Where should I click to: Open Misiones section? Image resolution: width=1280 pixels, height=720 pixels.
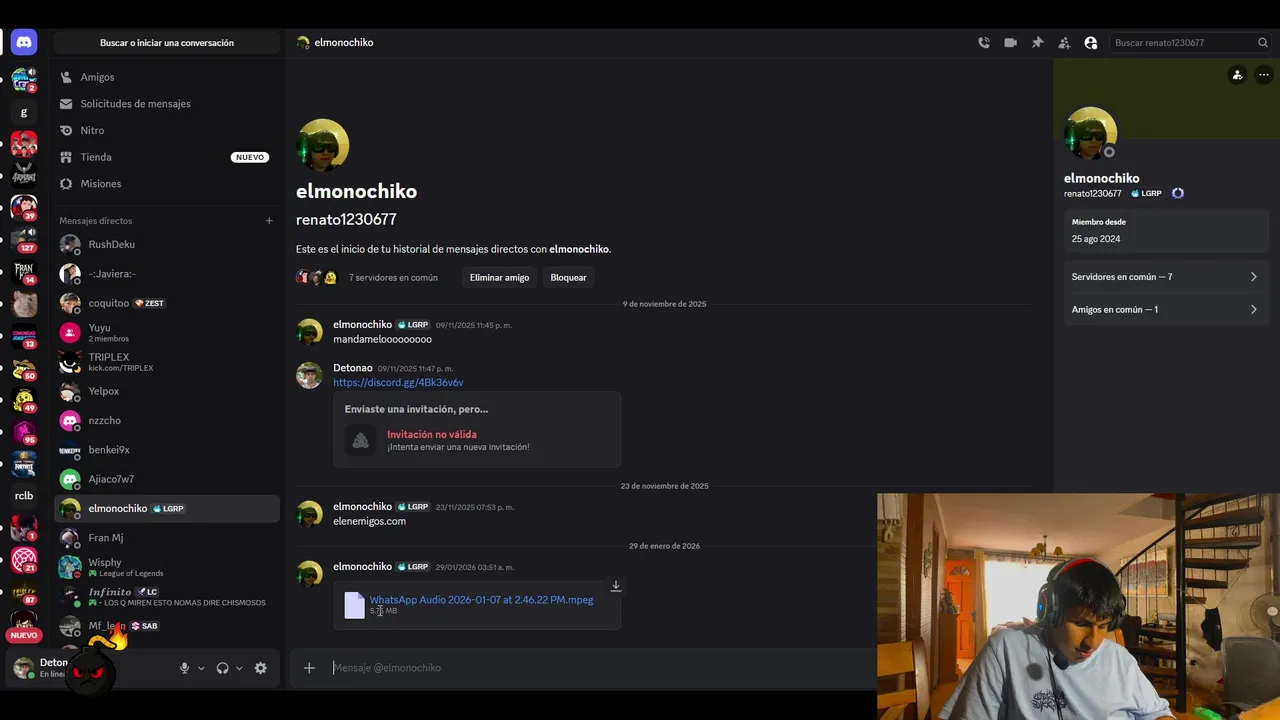(x=167, y=184)
